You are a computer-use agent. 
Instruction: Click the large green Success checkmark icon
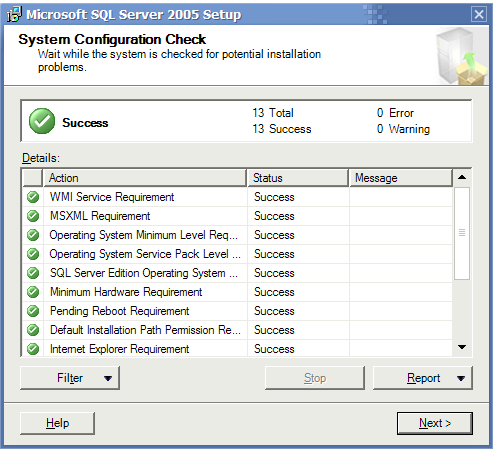[42, 121]
